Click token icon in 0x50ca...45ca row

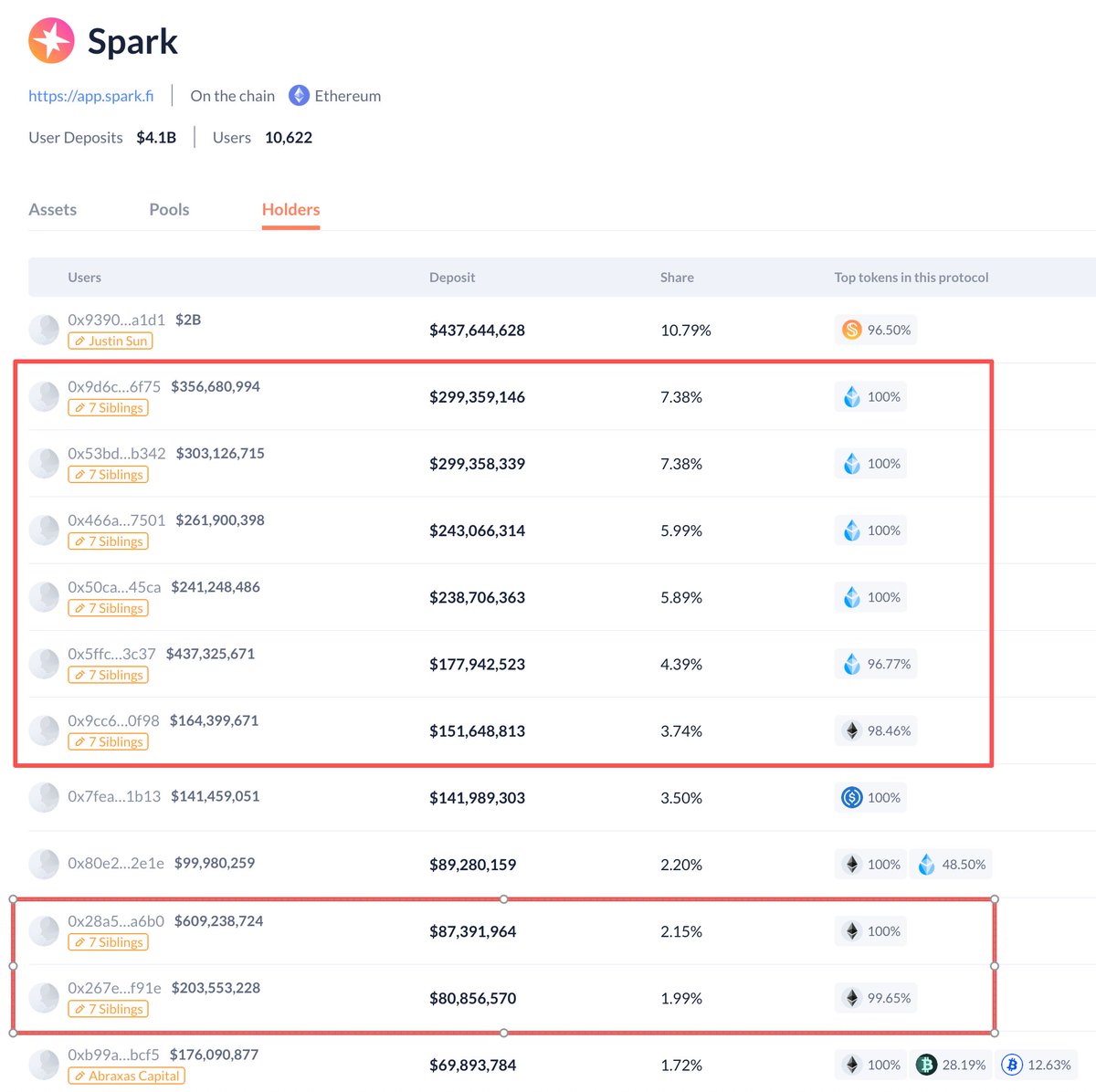pos(851,596)
